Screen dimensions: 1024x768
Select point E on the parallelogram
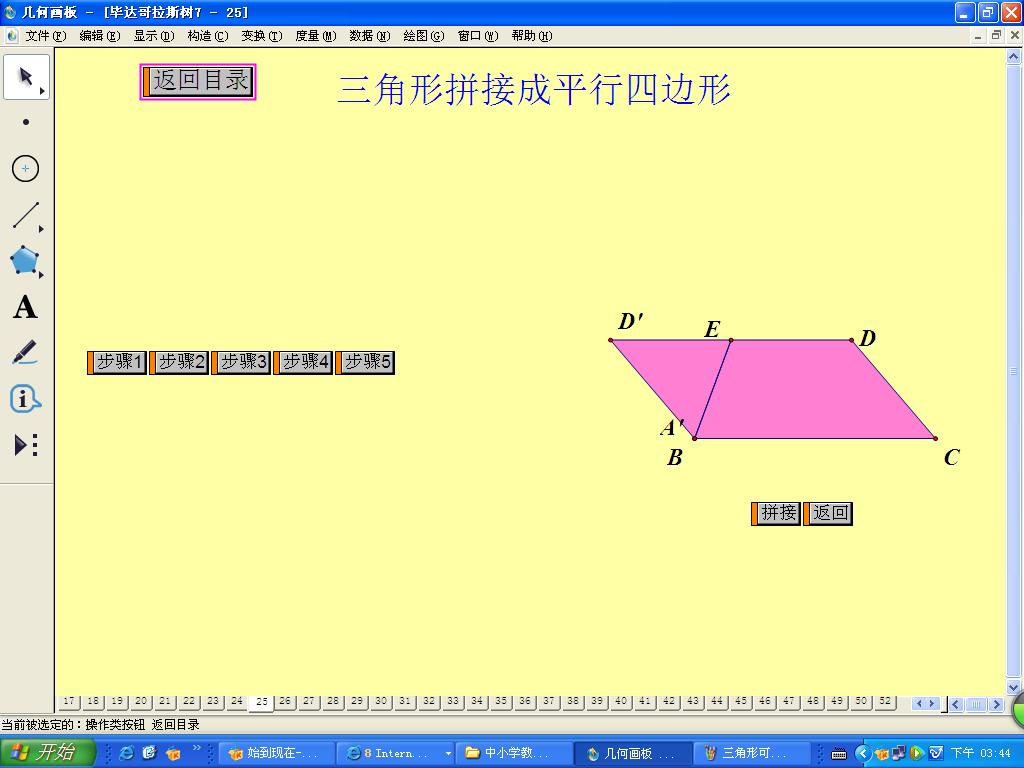731,340
